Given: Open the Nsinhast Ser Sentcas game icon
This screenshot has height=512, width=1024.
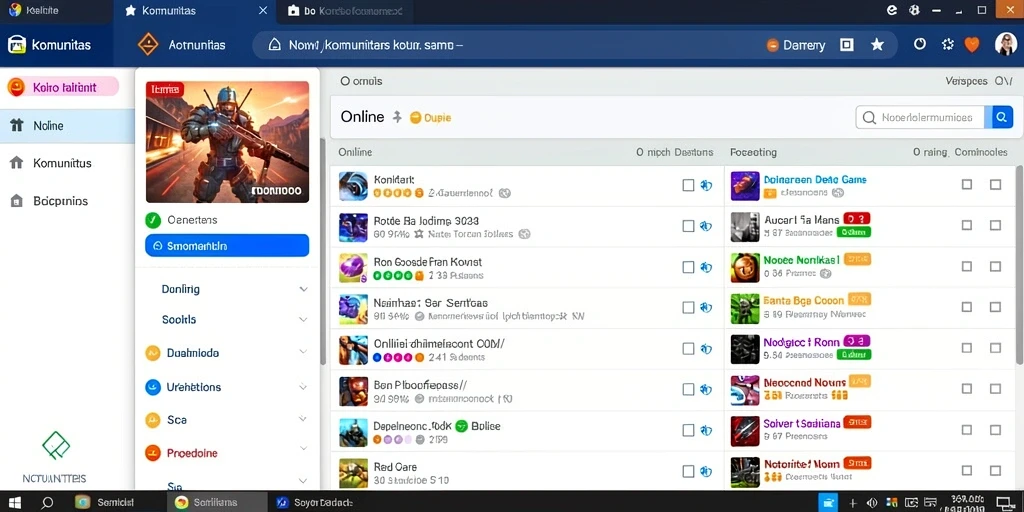Looking at the screenshot, I should [x=353, y=310].
